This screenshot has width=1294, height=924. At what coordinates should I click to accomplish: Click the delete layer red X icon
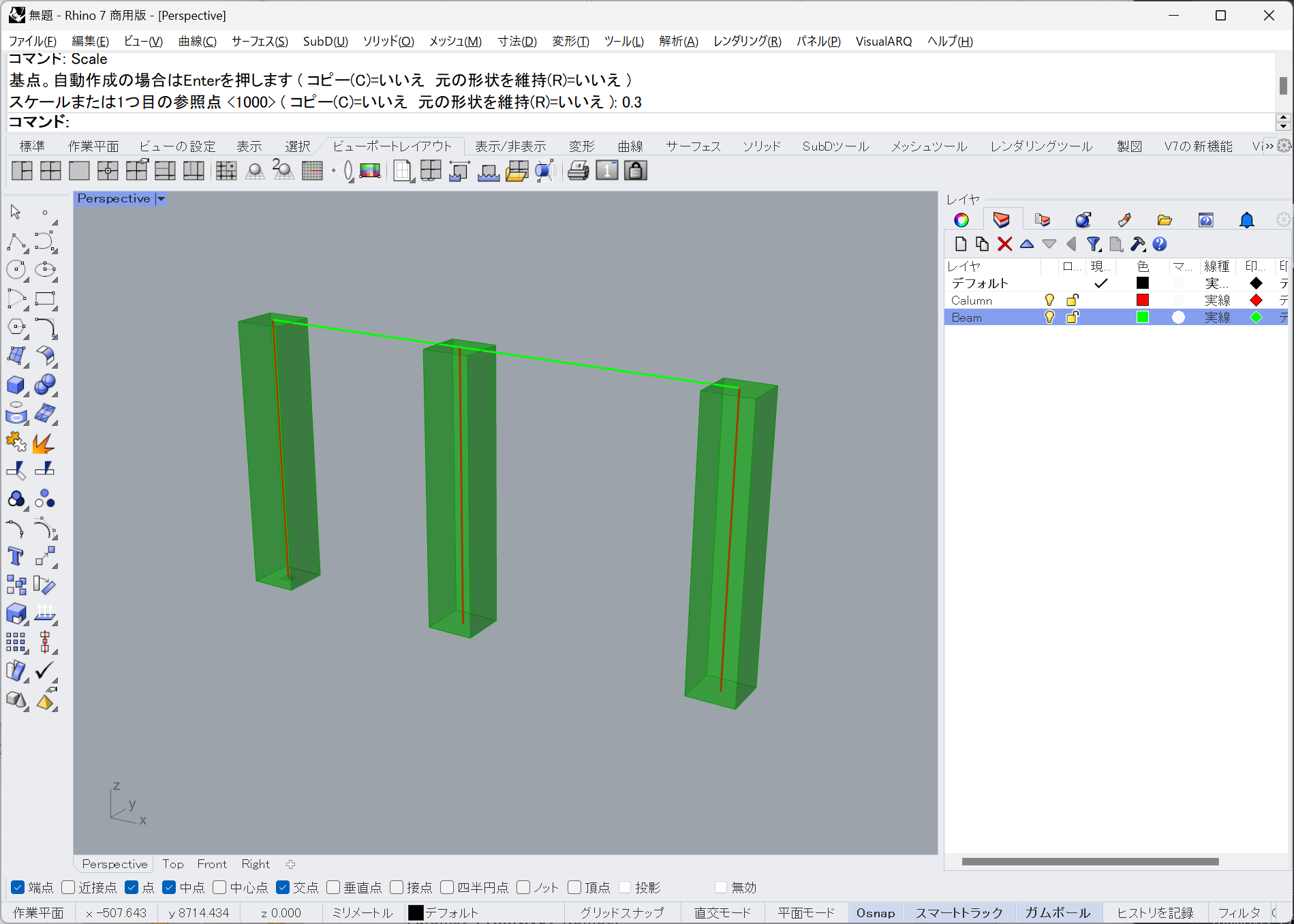tap(1004, 244)
